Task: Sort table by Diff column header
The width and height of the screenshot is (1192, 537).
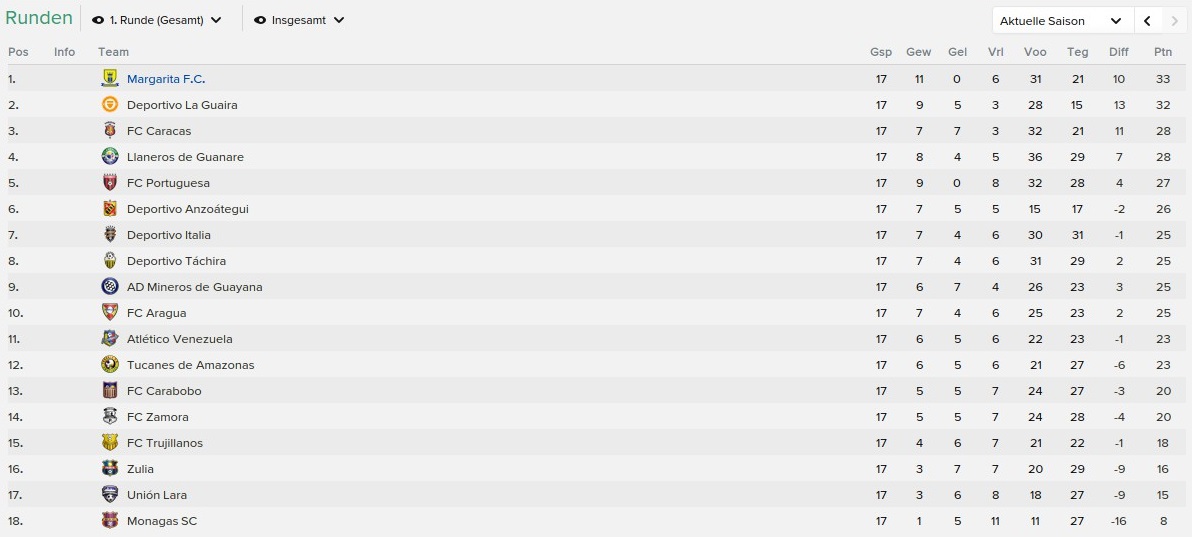Action: (1119, 52)
